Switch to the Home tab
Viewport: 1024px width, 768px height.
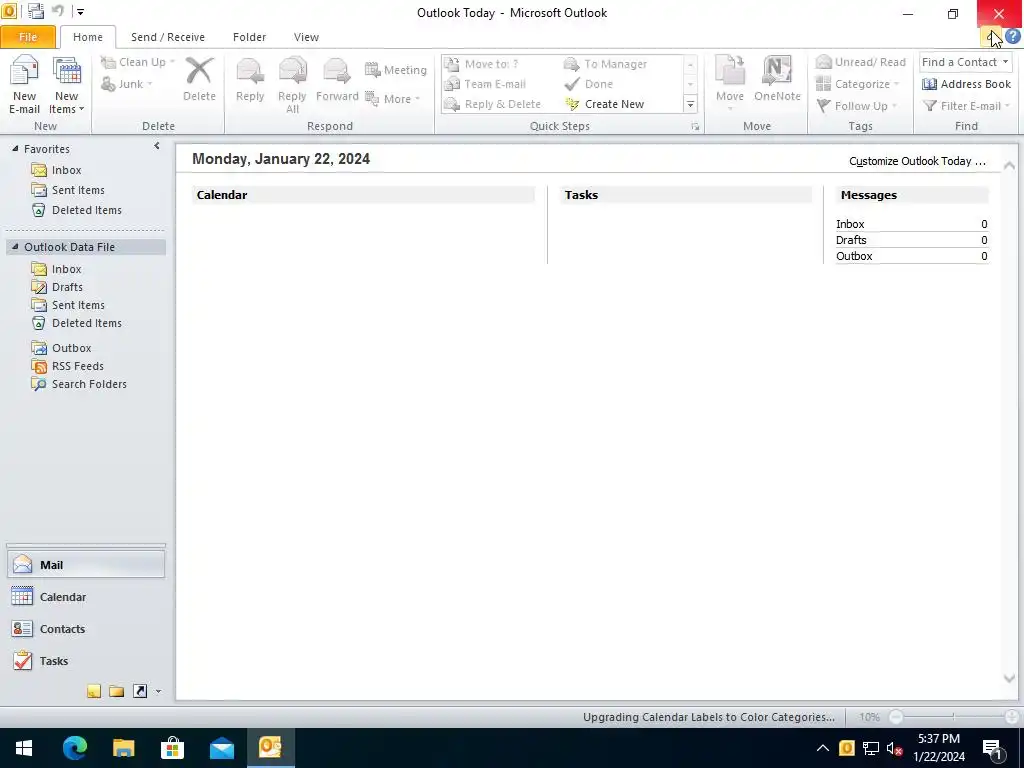88,37
